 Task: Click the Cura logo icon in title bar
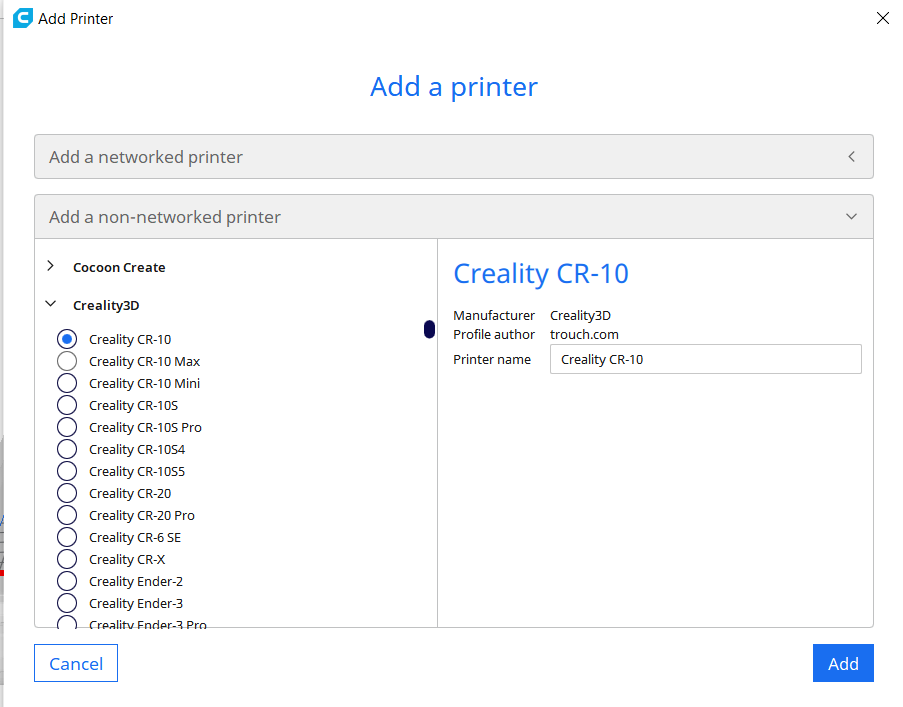click(22, 18)
